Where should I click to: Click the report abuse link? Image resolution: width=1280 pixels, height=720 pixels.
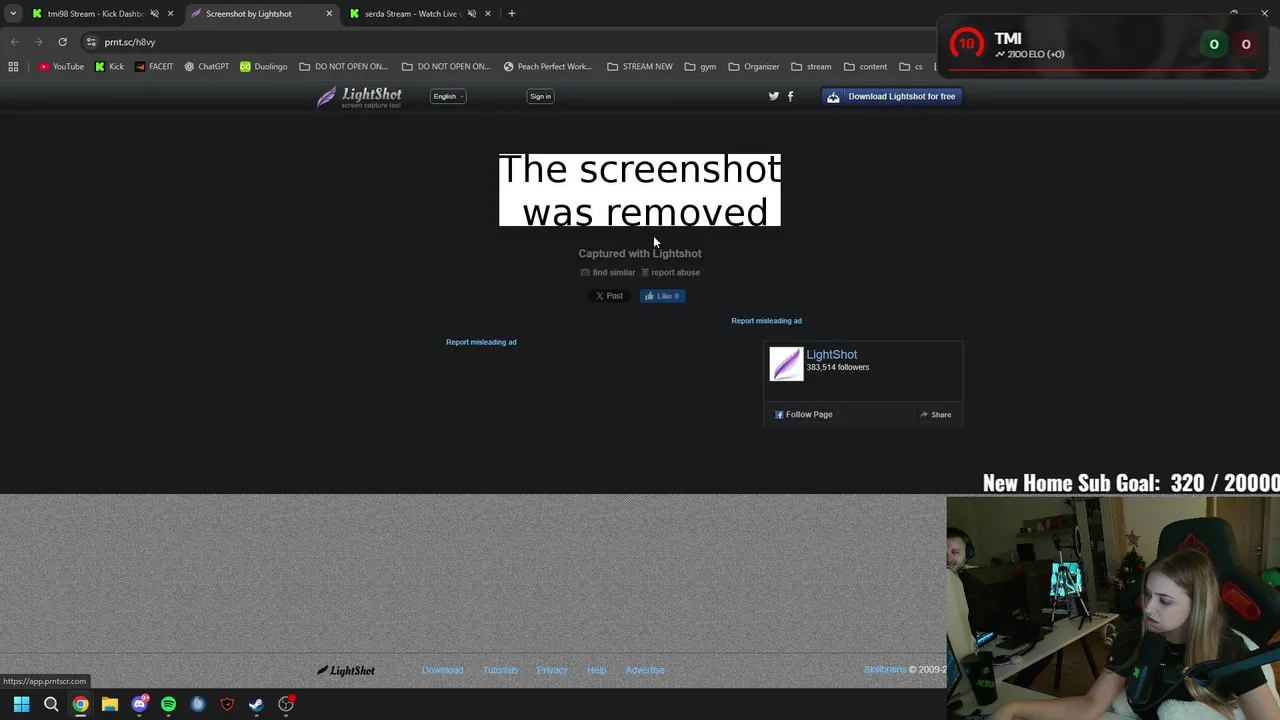[670, 272]
